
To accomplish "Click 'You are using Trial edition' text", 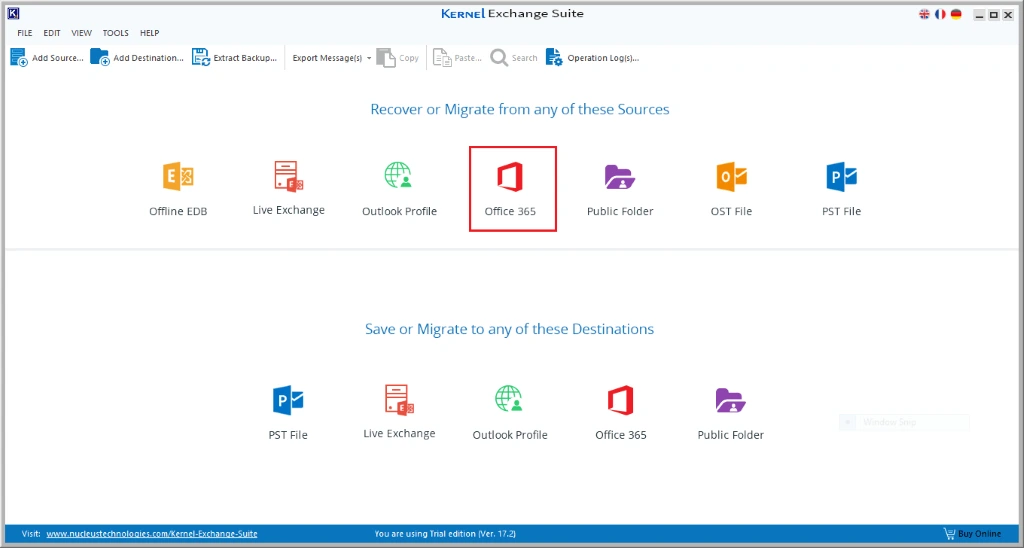I will (x=445, y=534).
